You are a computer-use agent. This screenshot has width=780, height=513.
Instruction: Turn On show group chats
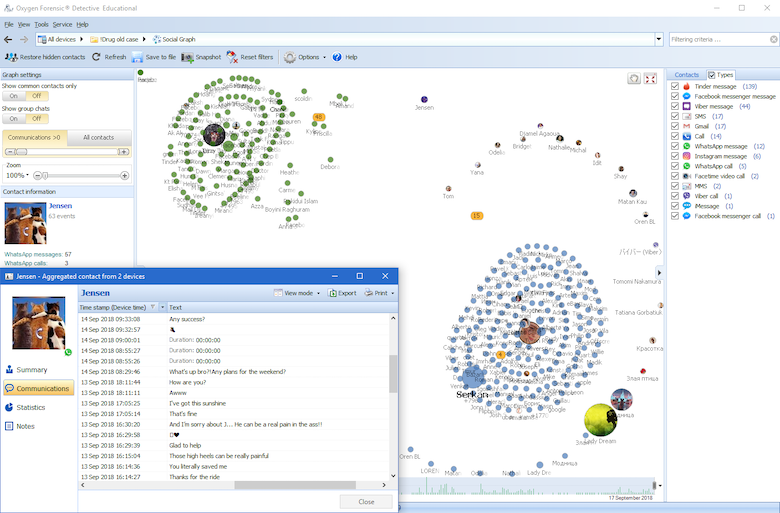pyautogui.click(x=13, y=118)
